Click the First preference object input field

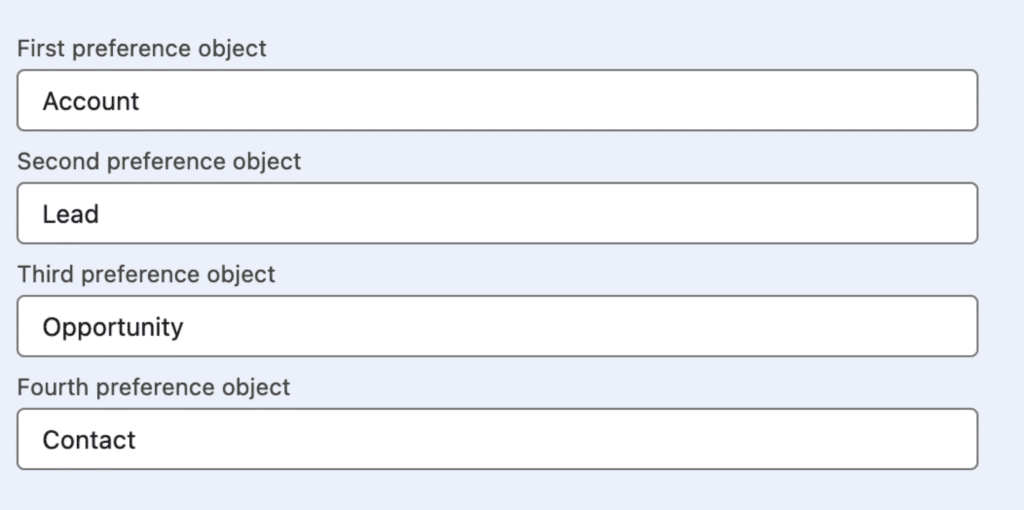[497, 100]
